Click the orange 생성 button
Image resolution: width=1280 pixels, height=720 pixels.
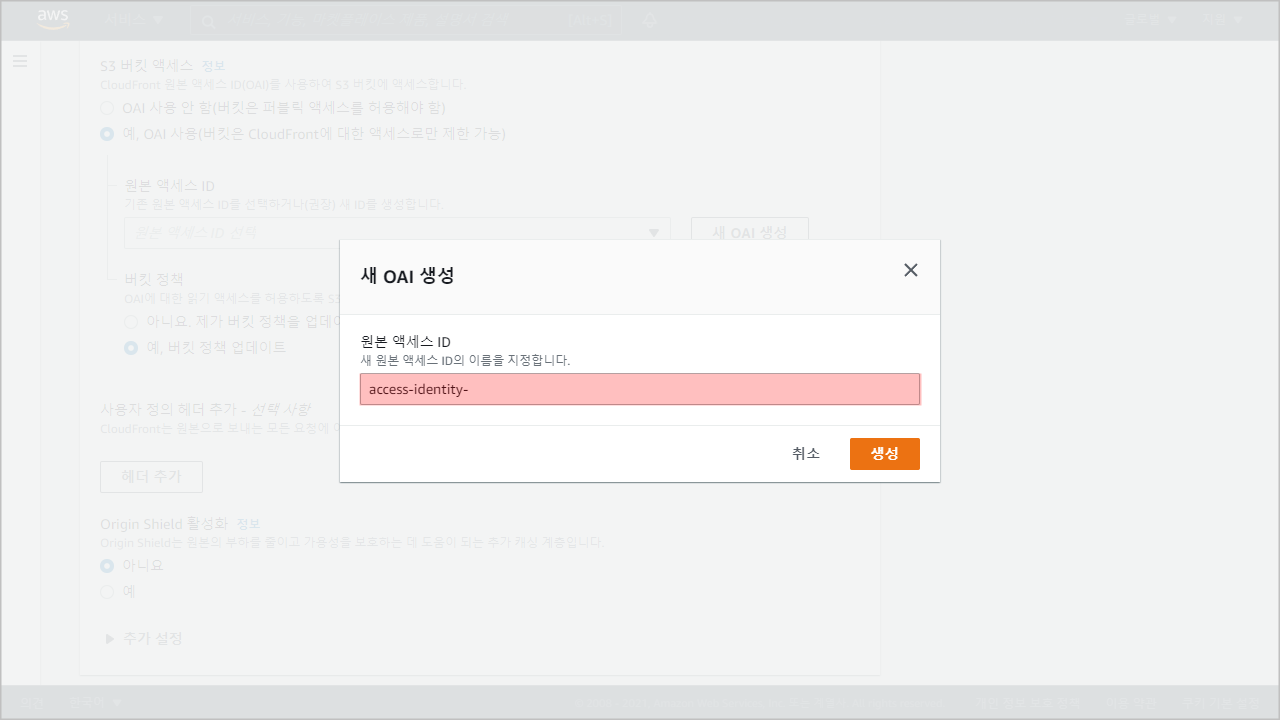coord(884,453)
